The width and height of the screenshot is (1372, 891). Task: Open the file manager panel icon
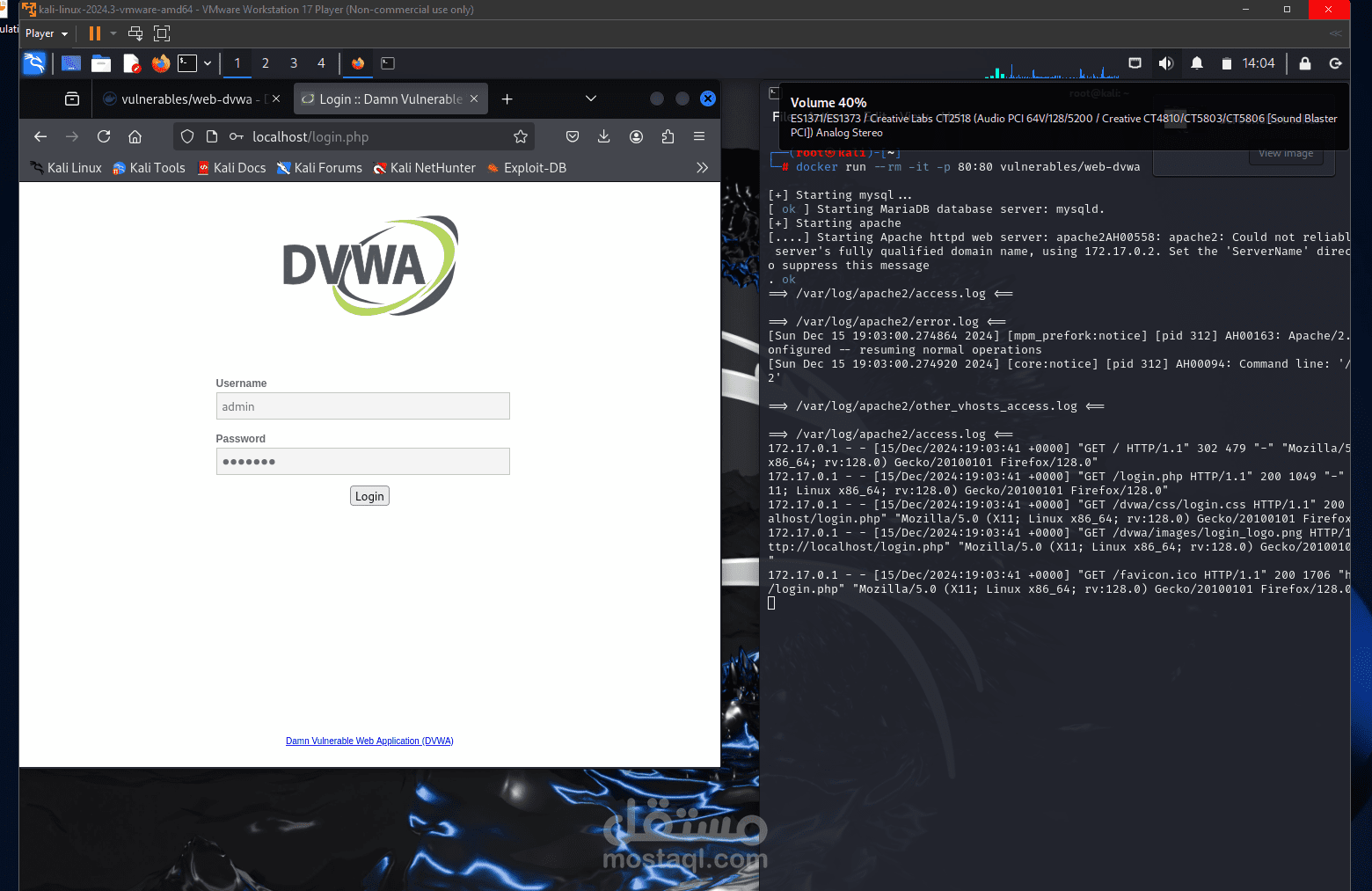tap(101, 63)
